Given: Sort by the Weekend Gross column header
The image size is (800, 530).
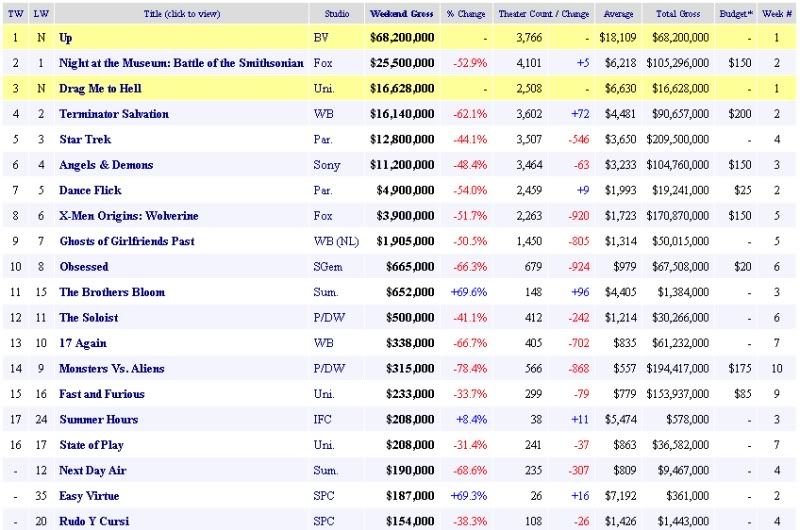Looking at the screenshot, I should (x=401, y=14).
